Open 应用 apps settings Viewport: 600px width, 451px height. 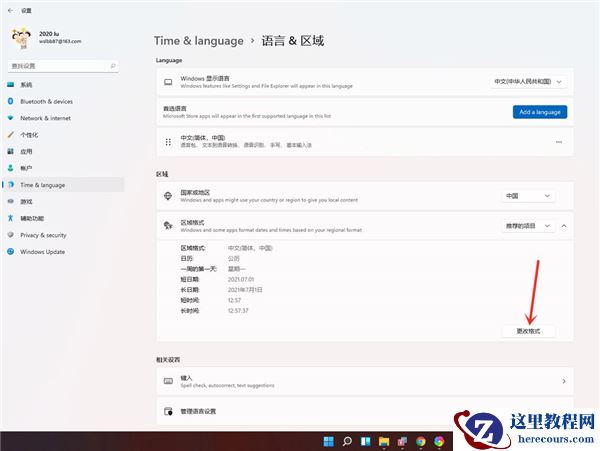pos(63,151)
